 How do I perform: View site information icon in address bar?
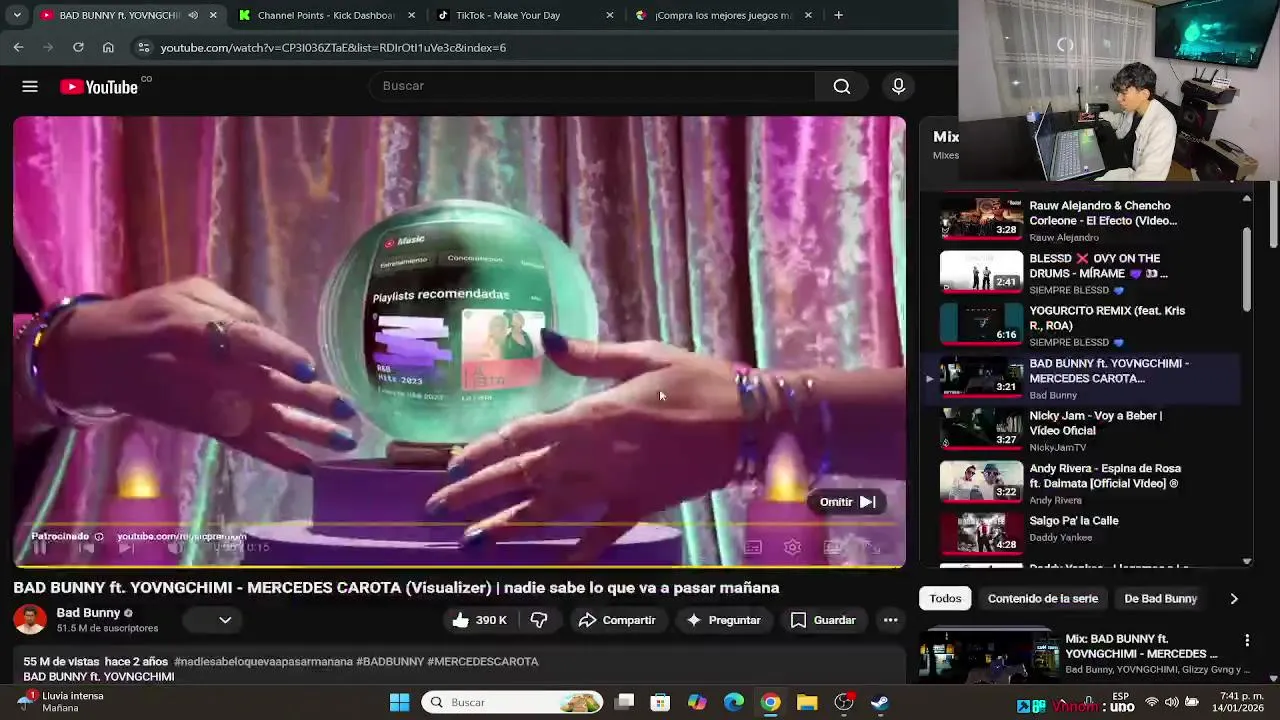143,47
